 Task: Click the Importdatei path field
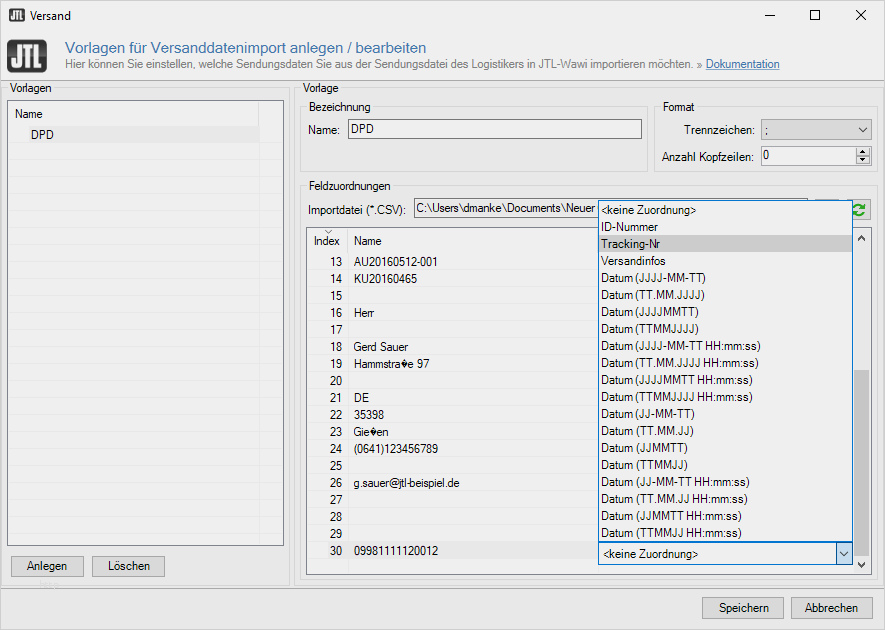506,208
